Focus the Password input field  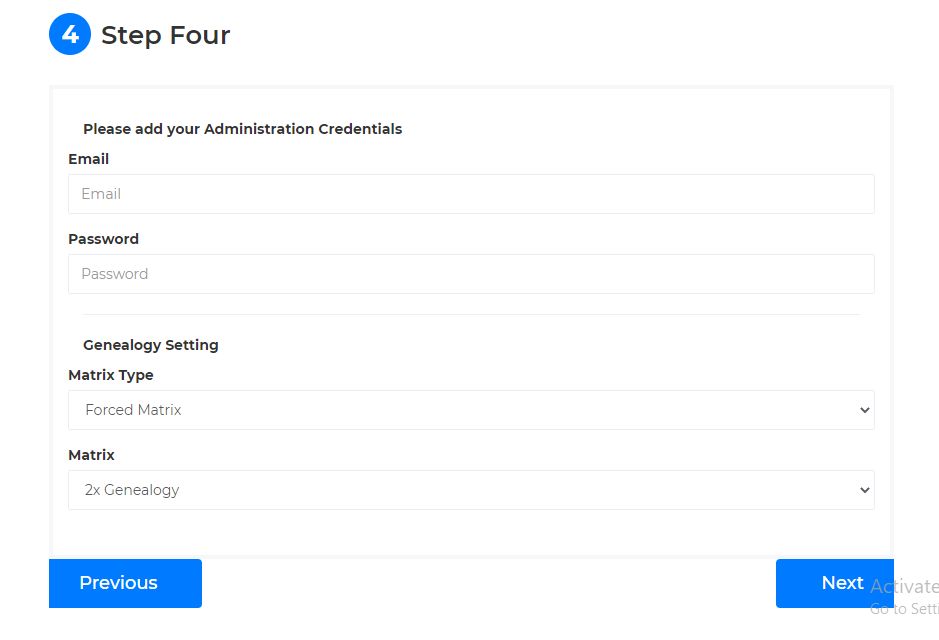[471, 274]
